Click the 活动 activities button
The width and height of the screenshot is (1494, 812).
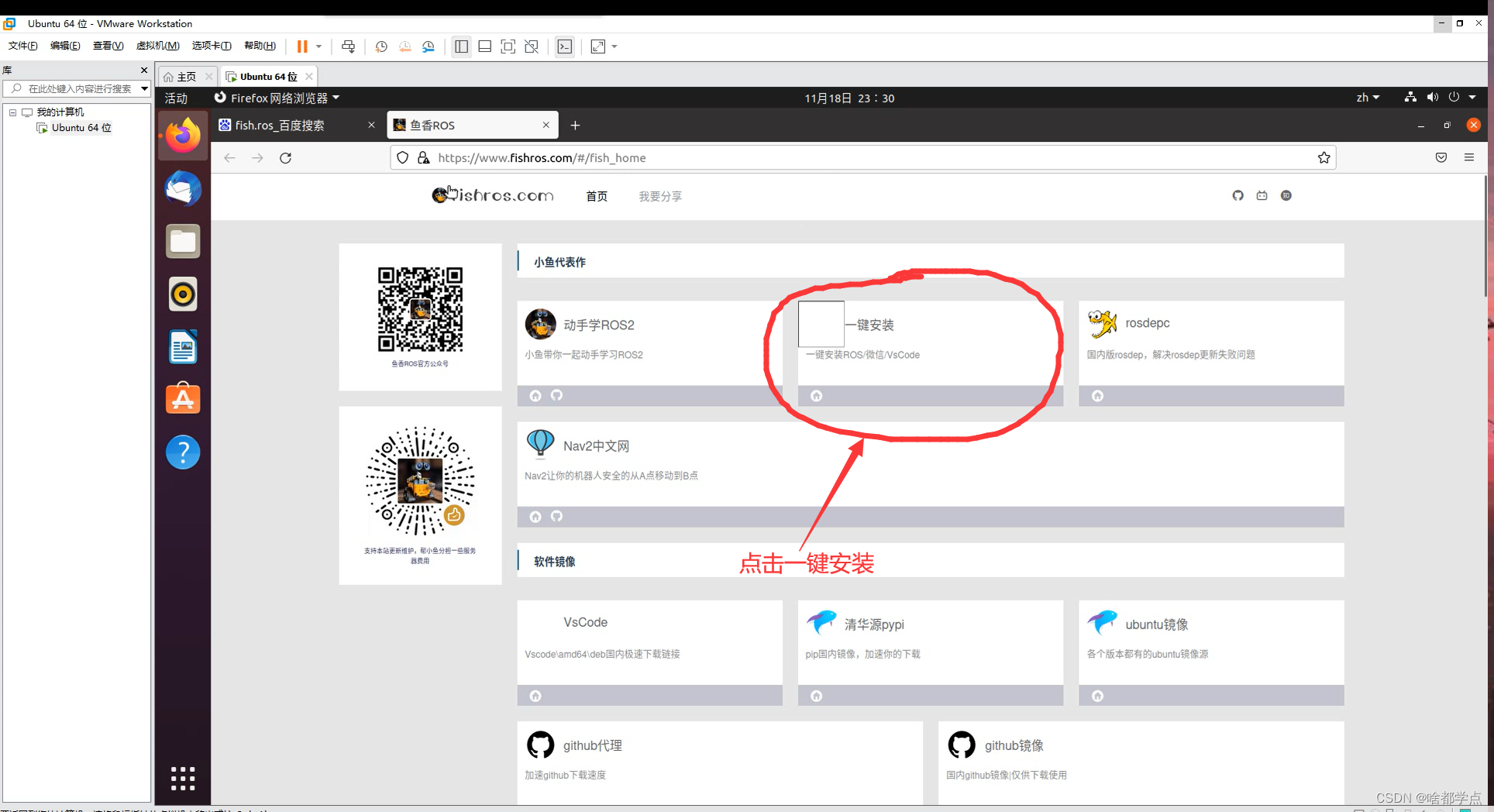click(x=176, y=98)
